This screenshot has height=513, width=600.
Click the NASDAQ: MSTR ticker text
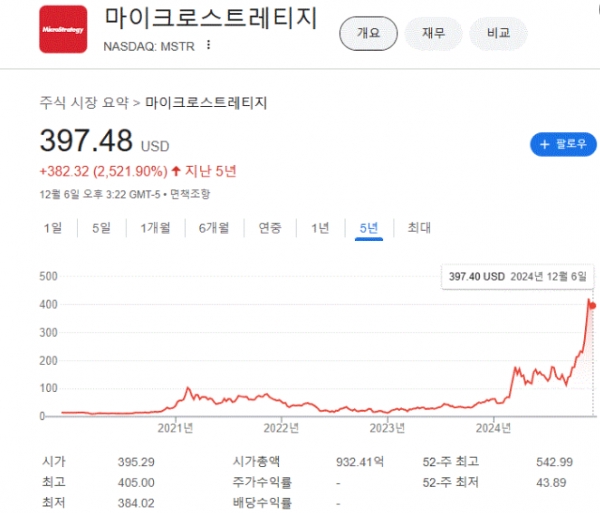[149, 46]
